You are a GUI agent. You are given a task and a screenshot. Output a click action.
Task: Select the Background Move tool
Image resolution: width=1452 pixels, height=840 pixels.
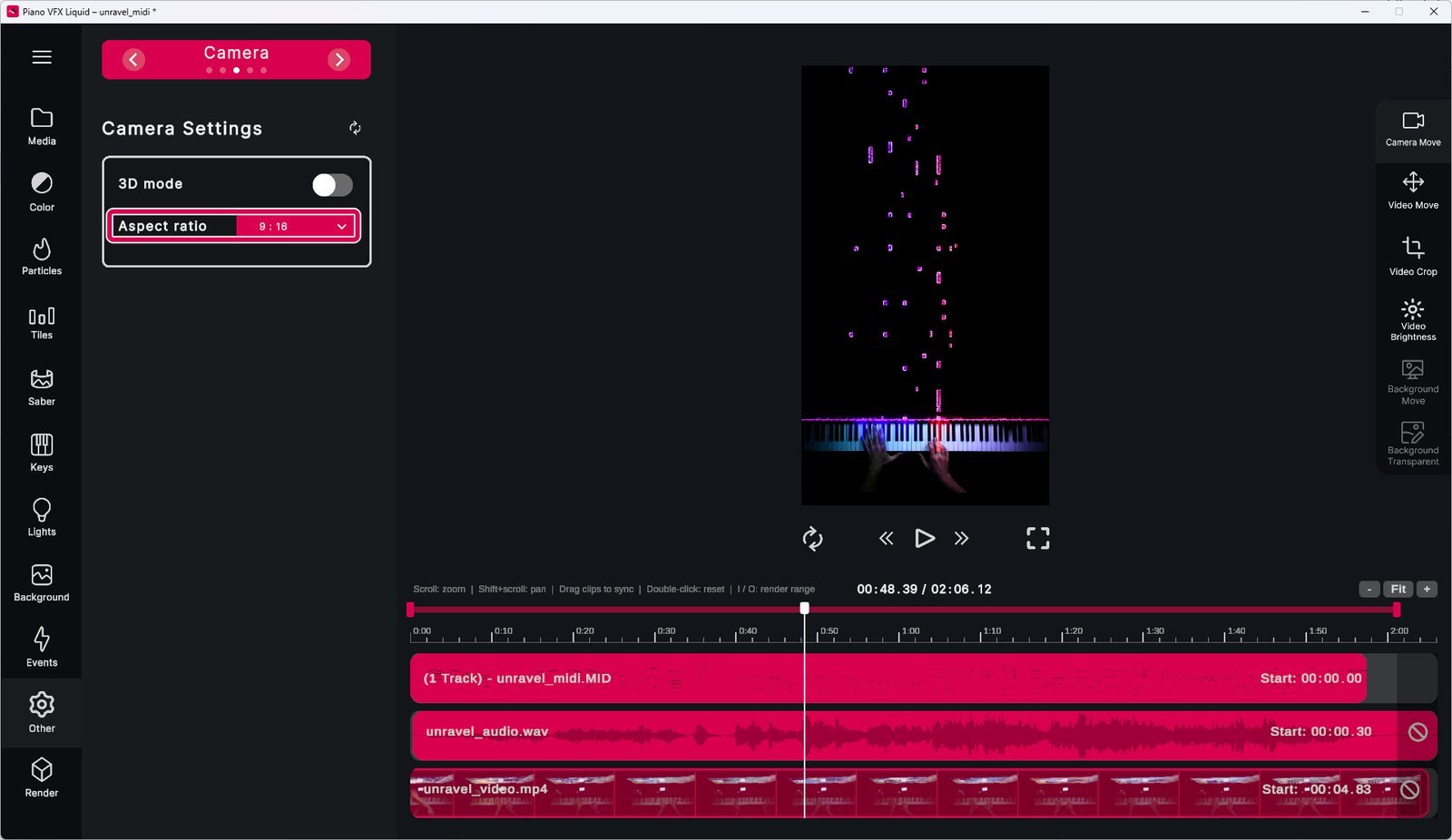coord(1413,382)
